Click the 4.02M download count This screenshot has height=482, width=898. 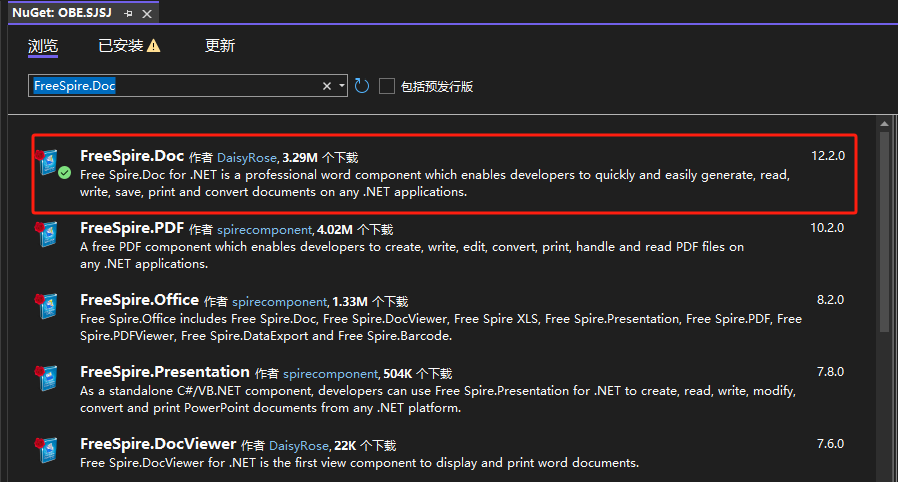point(334,230)
